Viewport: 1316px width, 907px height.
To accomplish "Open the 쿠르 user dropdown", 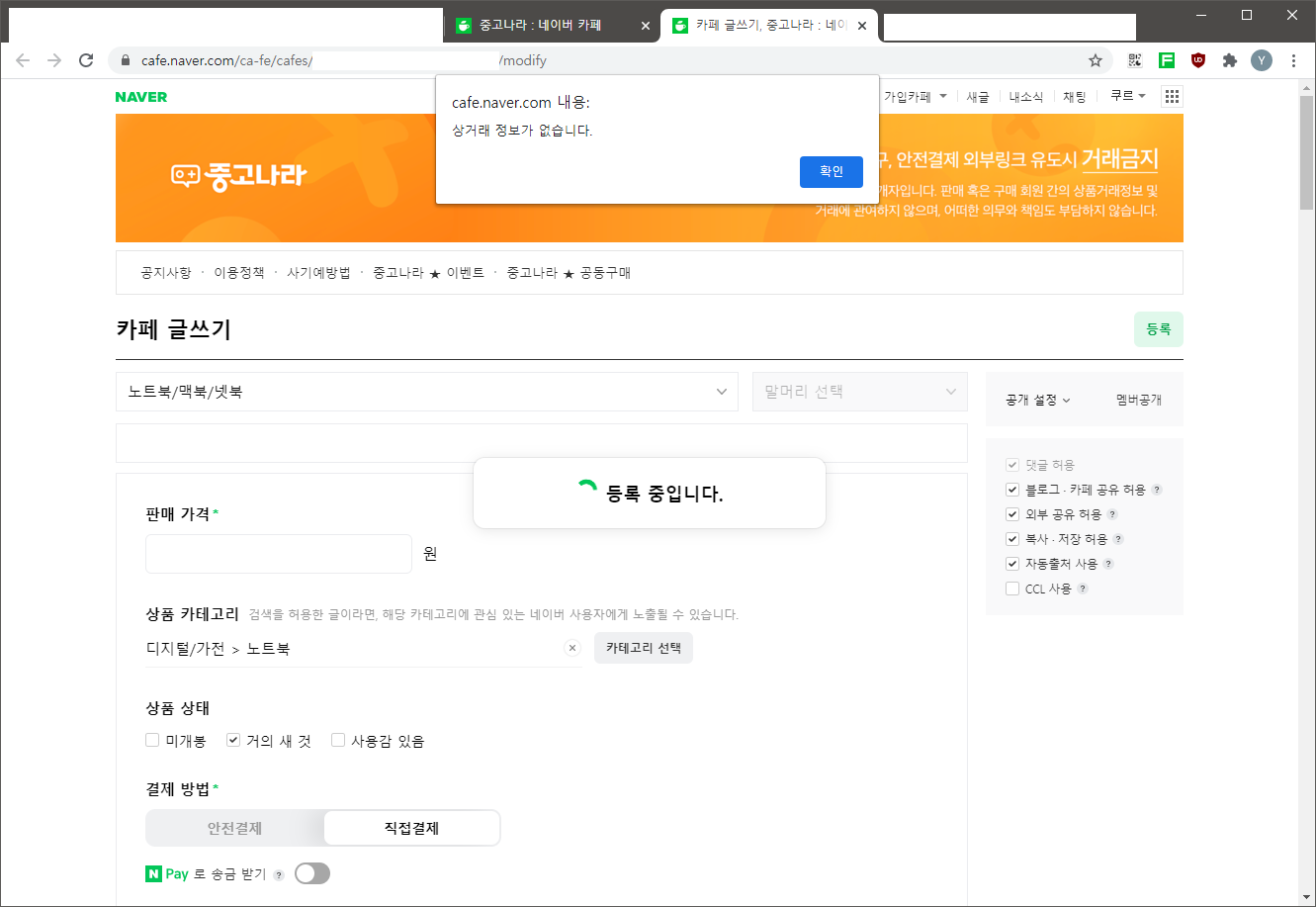I will 1128,96.
